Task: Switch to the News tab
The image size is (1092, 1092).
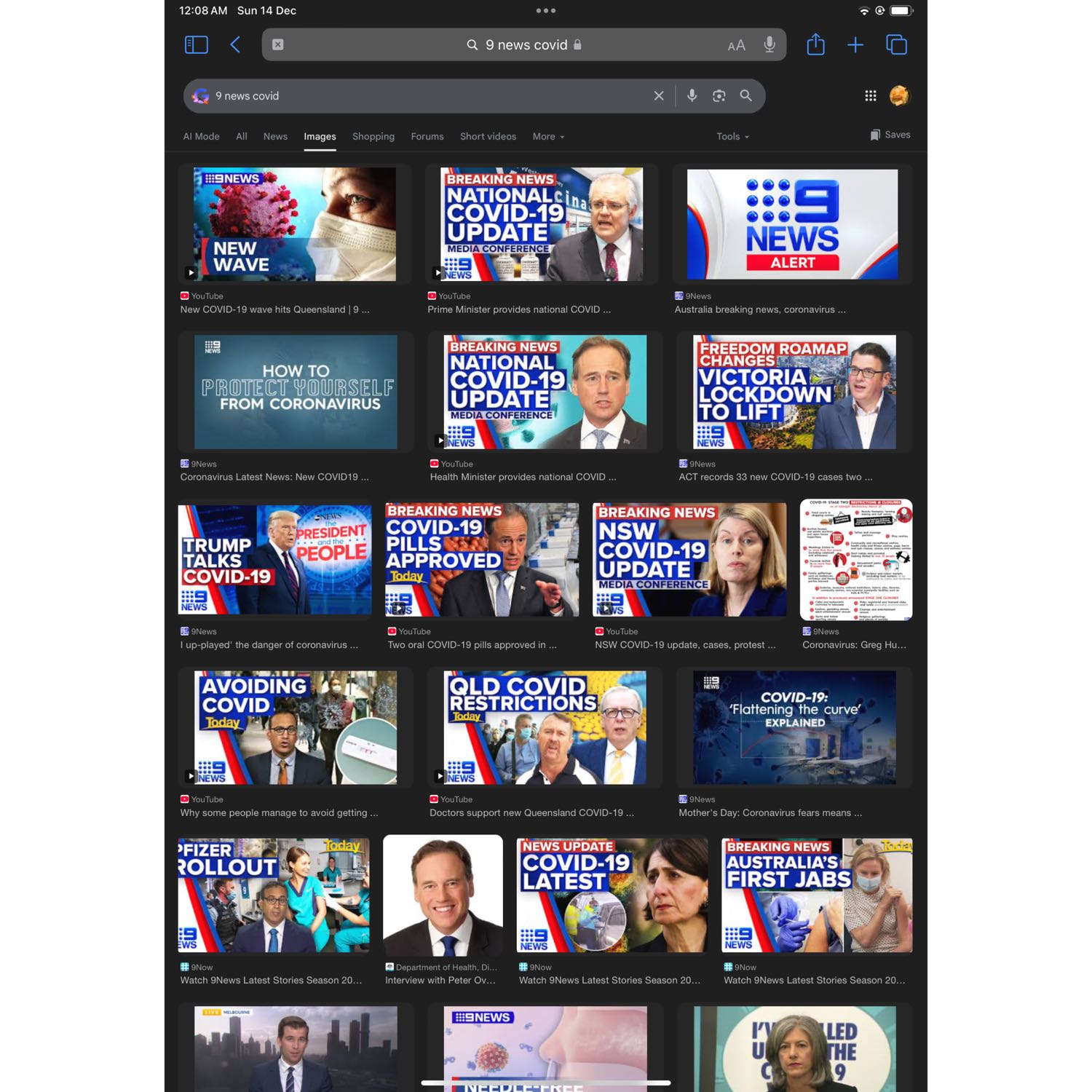Action: 275,136
